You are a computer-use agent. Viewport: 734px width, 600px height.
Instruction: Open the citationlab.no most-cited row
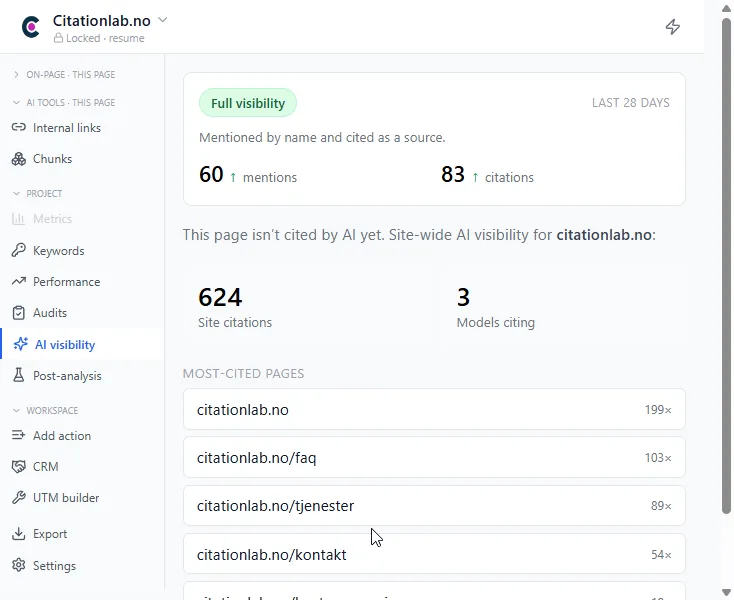434,409
